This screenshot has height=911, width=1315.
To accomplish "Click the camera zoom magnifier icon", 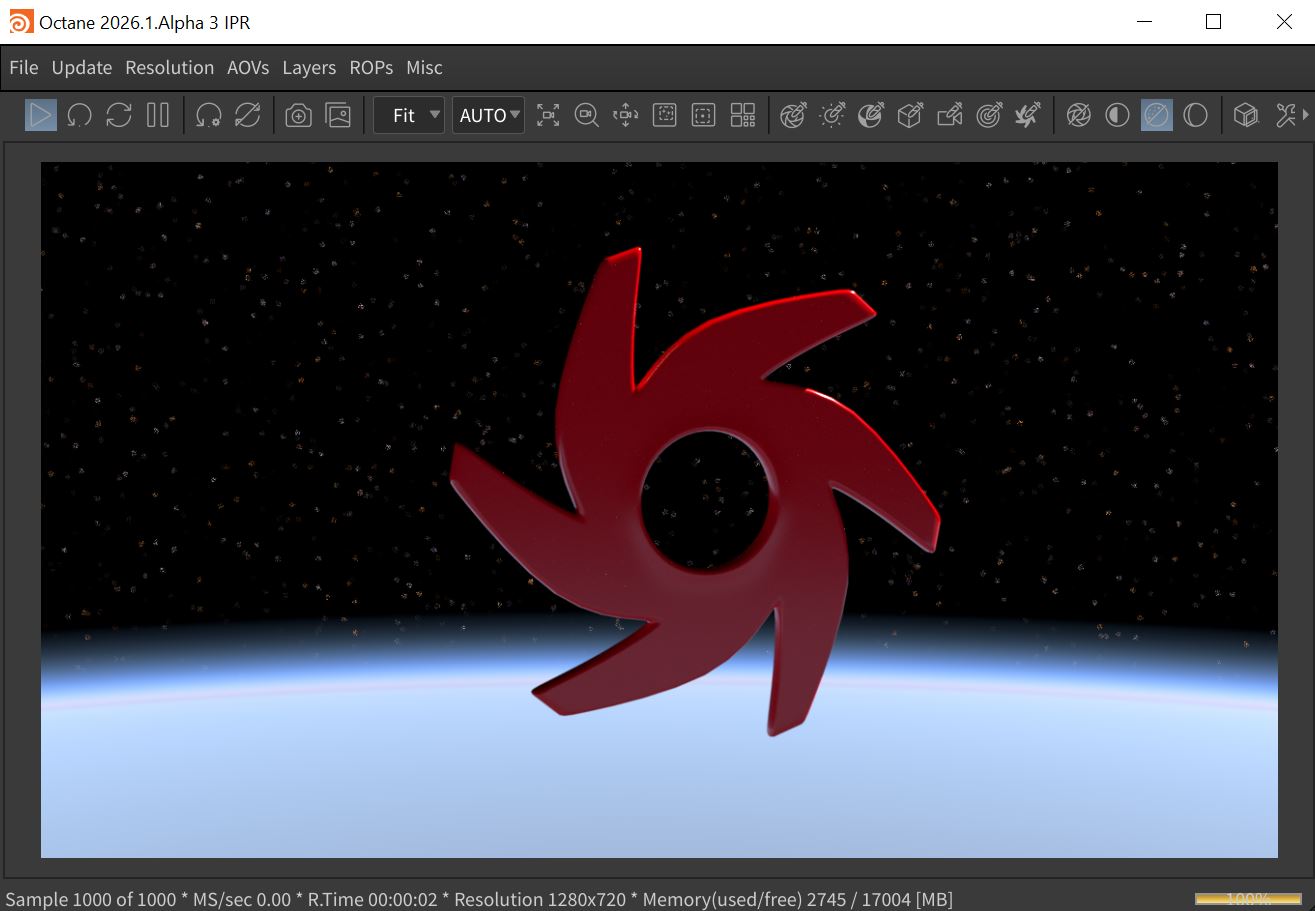I will click(587, 116).
